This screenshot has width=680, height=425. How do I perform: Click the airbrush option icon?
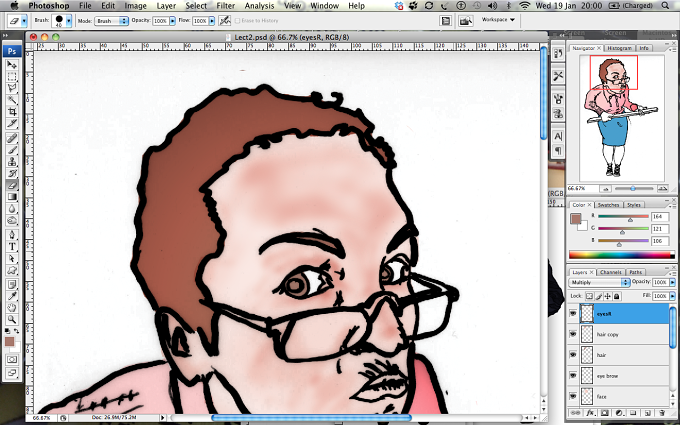click(225, 20)
